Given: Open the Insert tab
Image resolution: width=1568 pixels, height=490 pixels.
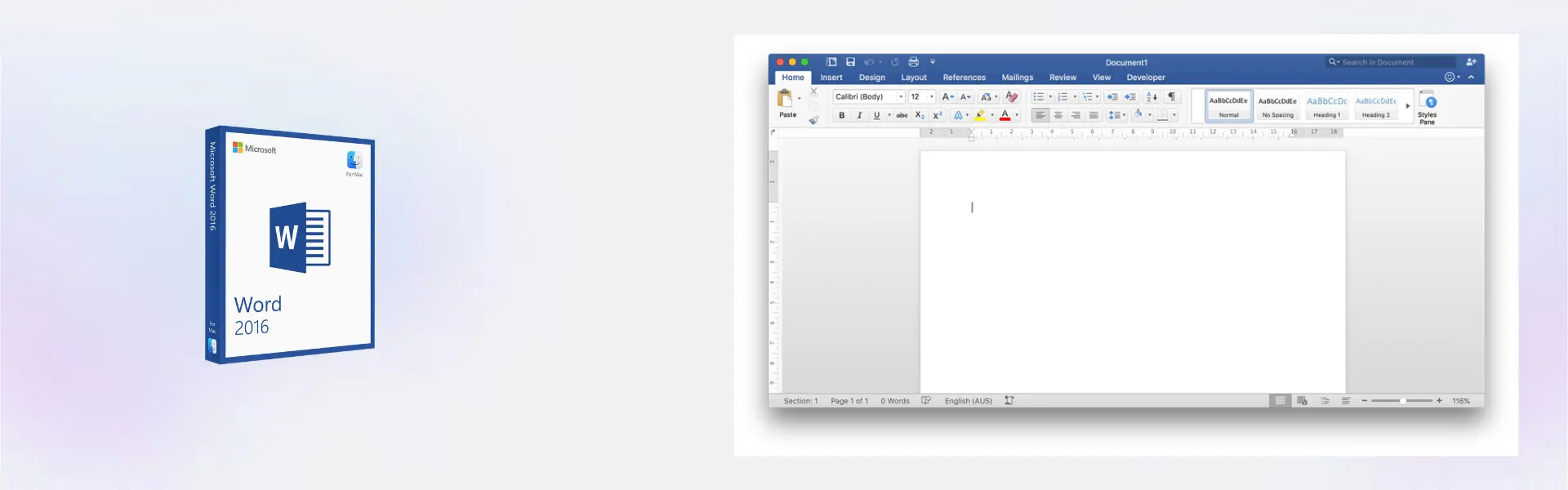Looking at the screenshot, I should [831, 78].
